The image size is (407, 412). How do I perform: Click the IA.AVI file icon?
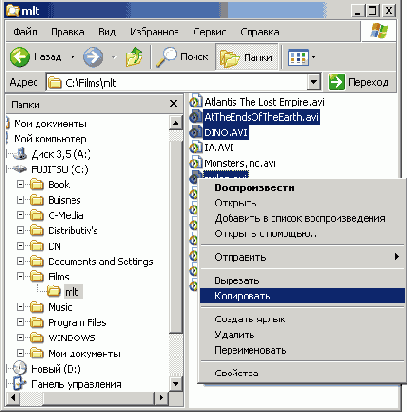195,147
